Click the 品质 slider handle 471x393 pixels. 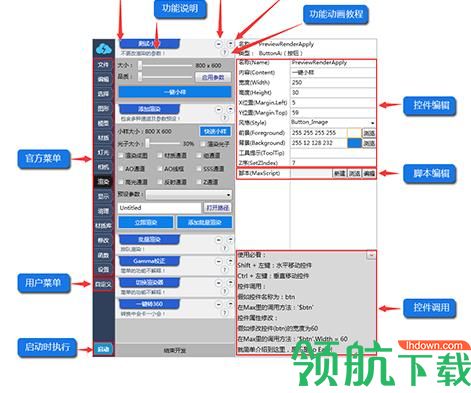tap(140, 77)
